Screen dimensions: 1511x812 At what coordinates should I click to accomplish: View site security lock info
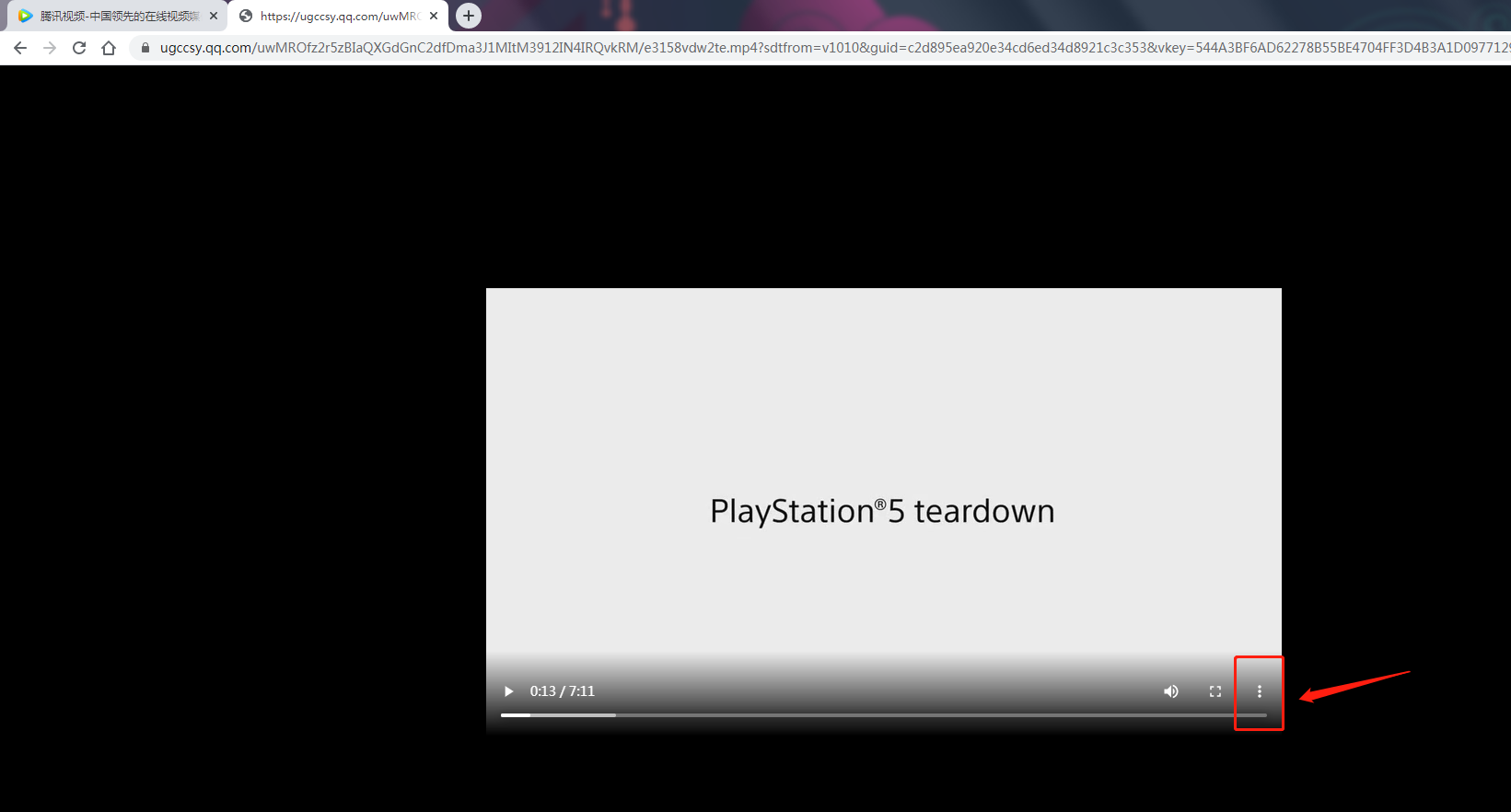145,48
